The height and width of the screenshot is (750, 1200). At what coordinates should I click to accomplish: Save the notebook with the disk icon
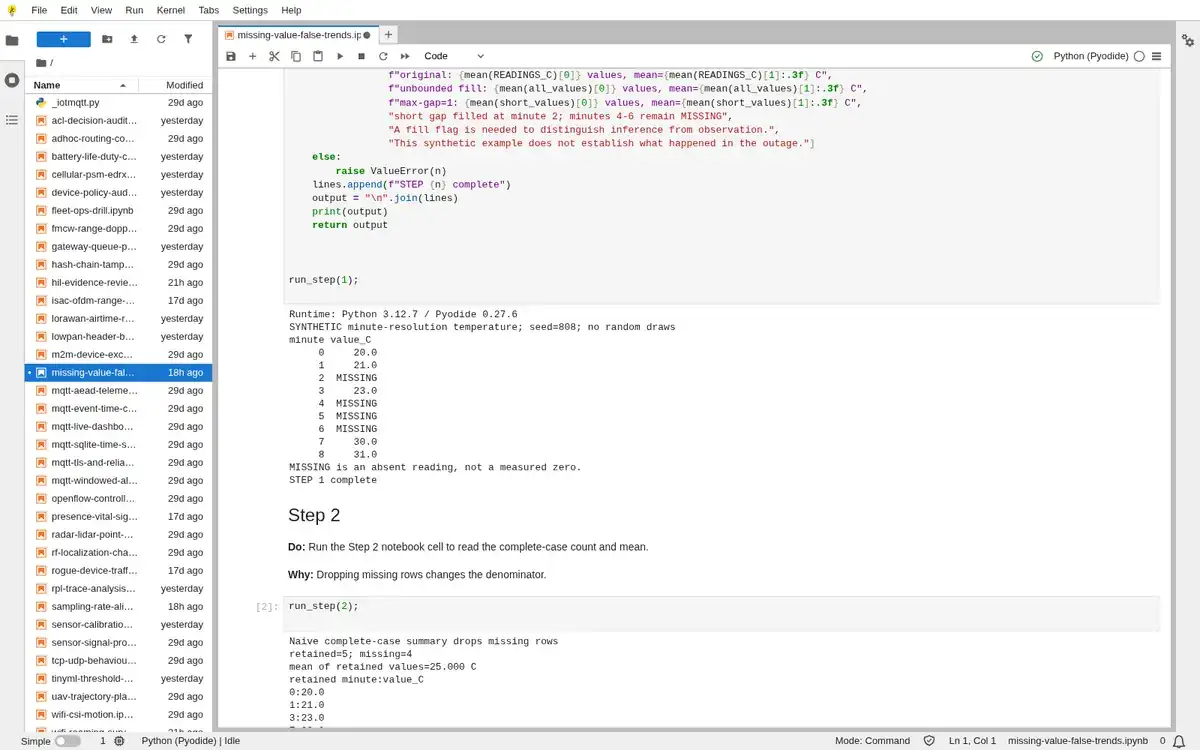pyautogui.click(x=231, y=56)
